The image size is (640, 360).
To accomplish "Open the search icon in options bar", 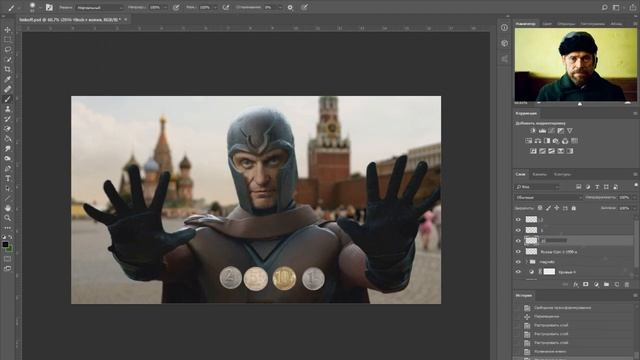I will point(604,7).
